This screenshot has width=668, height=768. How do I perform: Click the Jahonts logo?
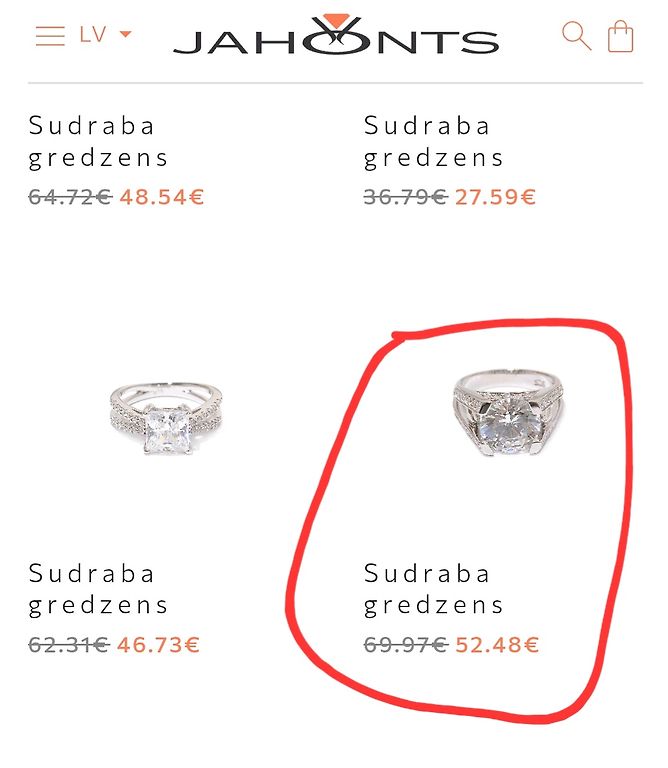336,35
